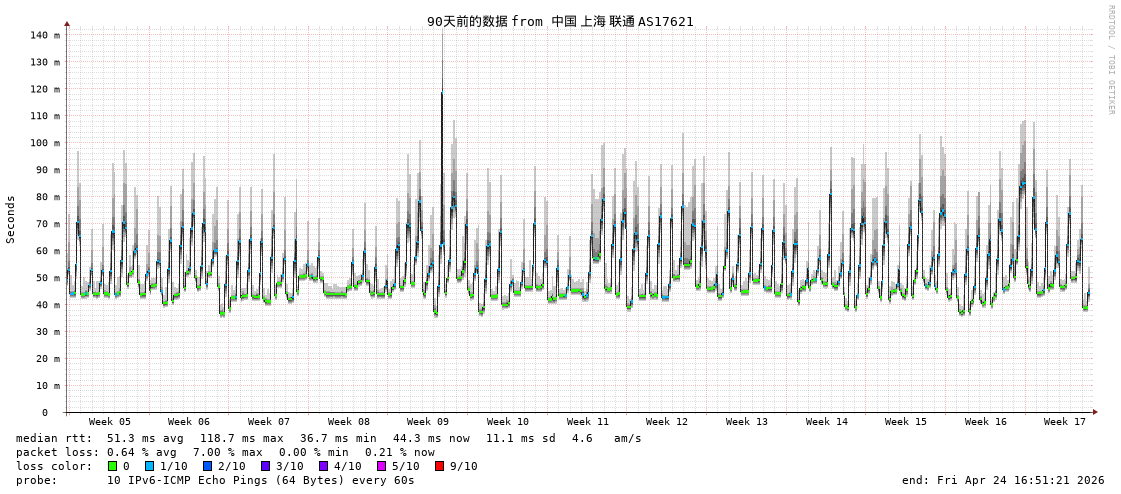Select the Week 09 axis label

[428, 422]
